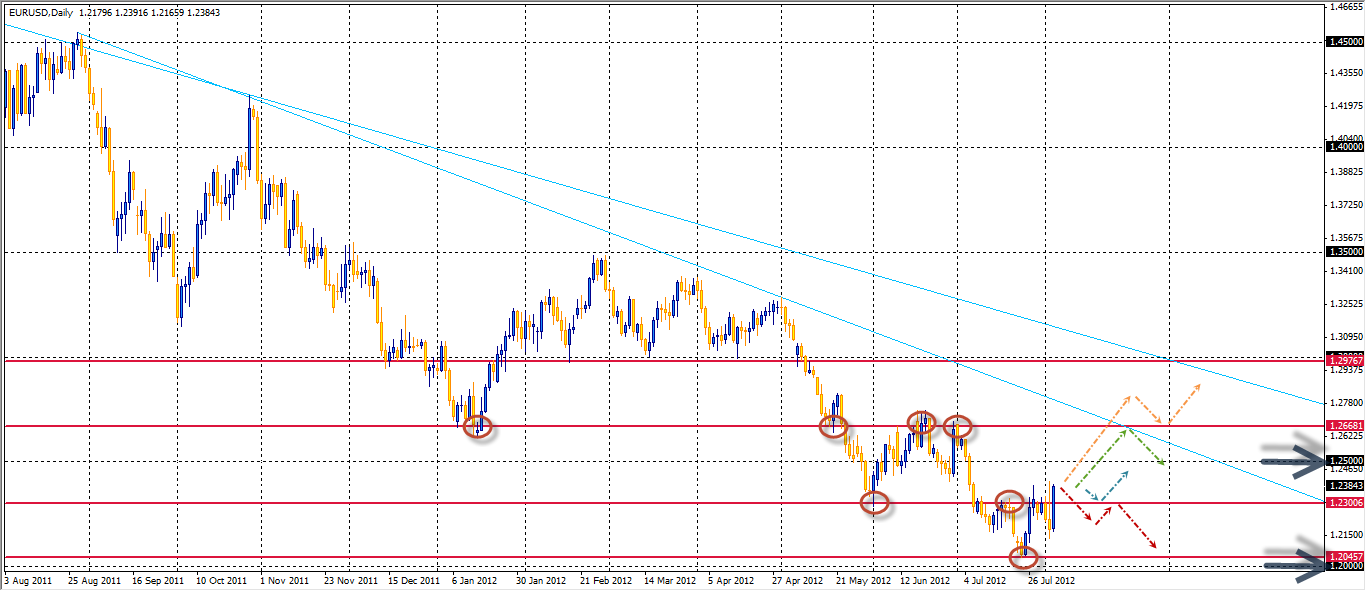Click the gray arrow pointing at 1.25000

(x=1291, y=461)
